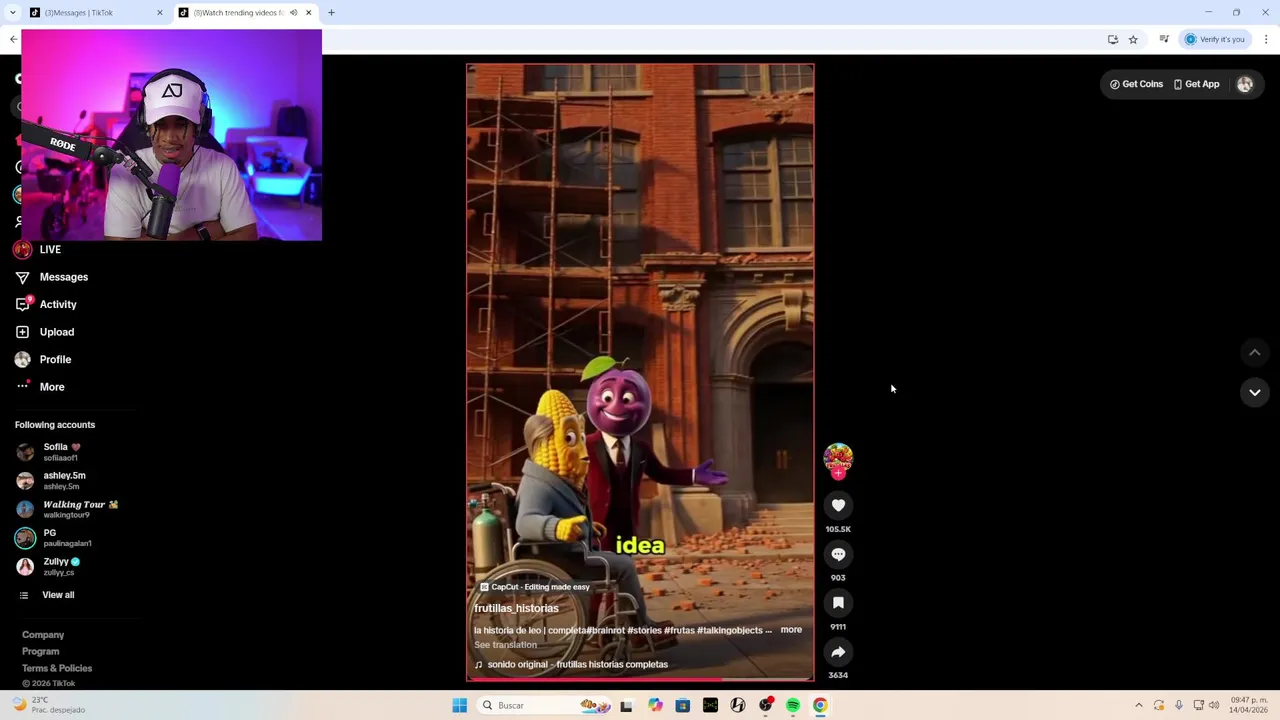Open the Walking Tour following account

click(x=68, y=509)
